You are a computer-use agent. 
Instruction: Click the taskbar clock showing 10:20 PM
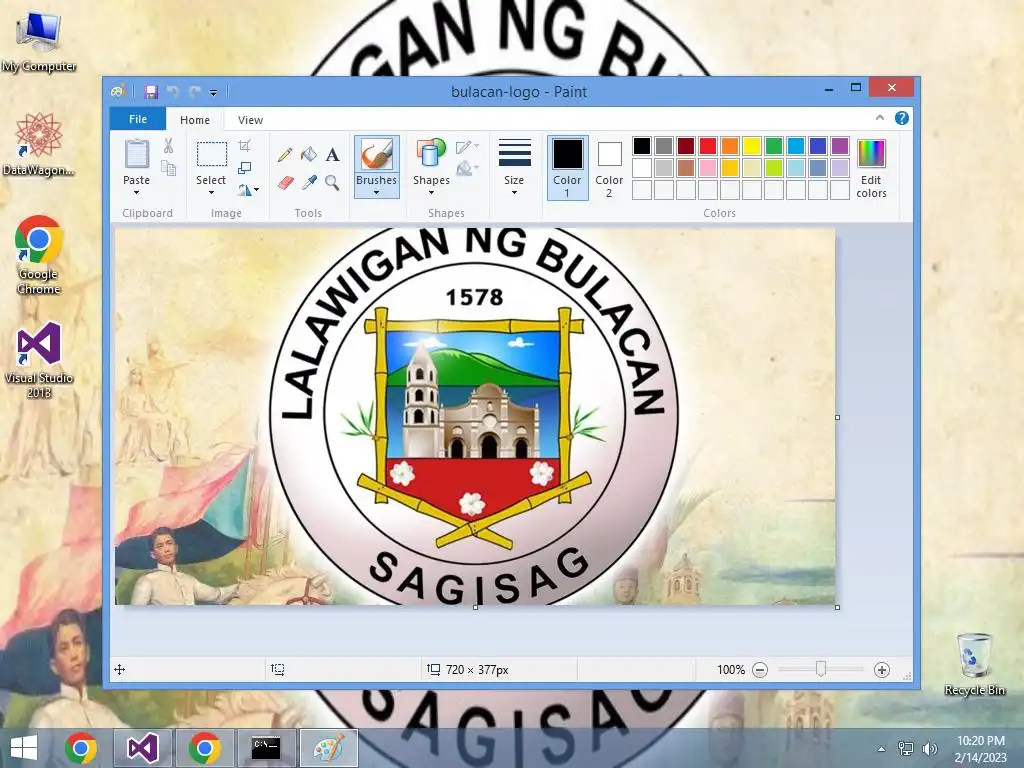coord(981,748)
